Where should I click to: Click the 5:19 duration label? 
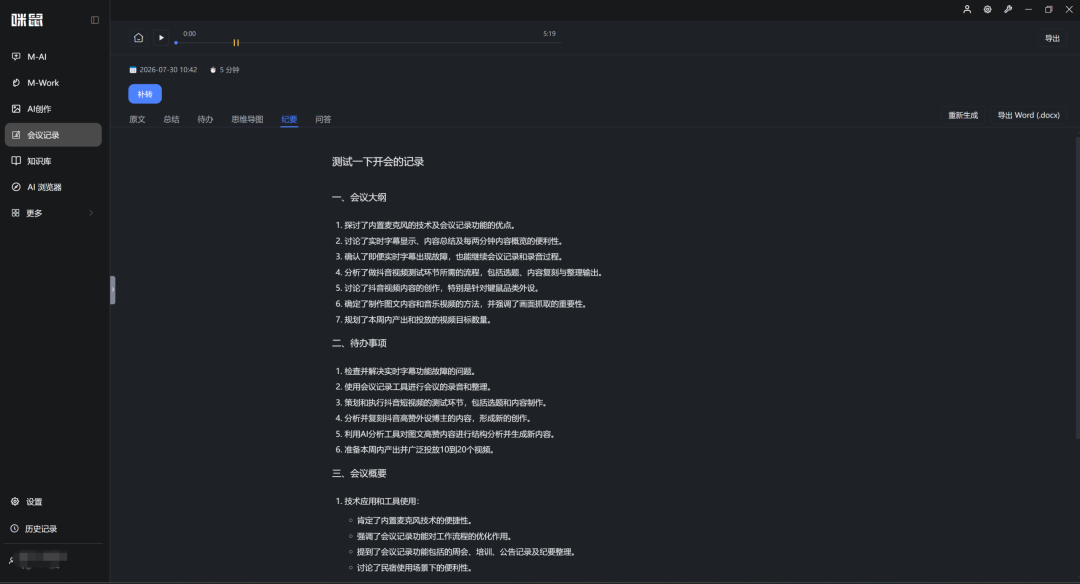click(549, 34)
